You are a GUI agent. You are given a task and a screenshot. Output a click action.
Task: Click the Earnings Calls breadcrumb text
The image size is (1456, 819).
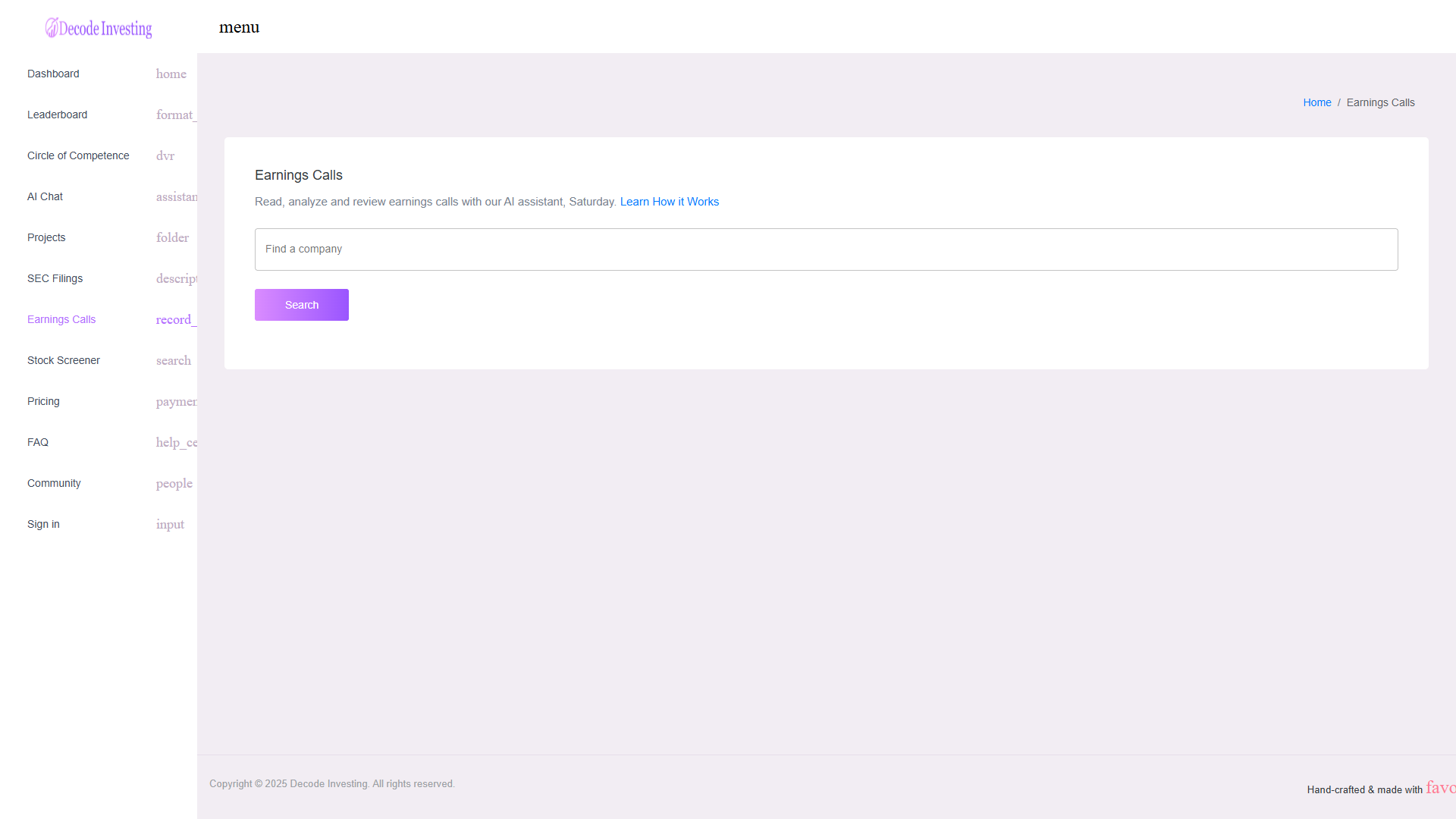coord(1381,102)
